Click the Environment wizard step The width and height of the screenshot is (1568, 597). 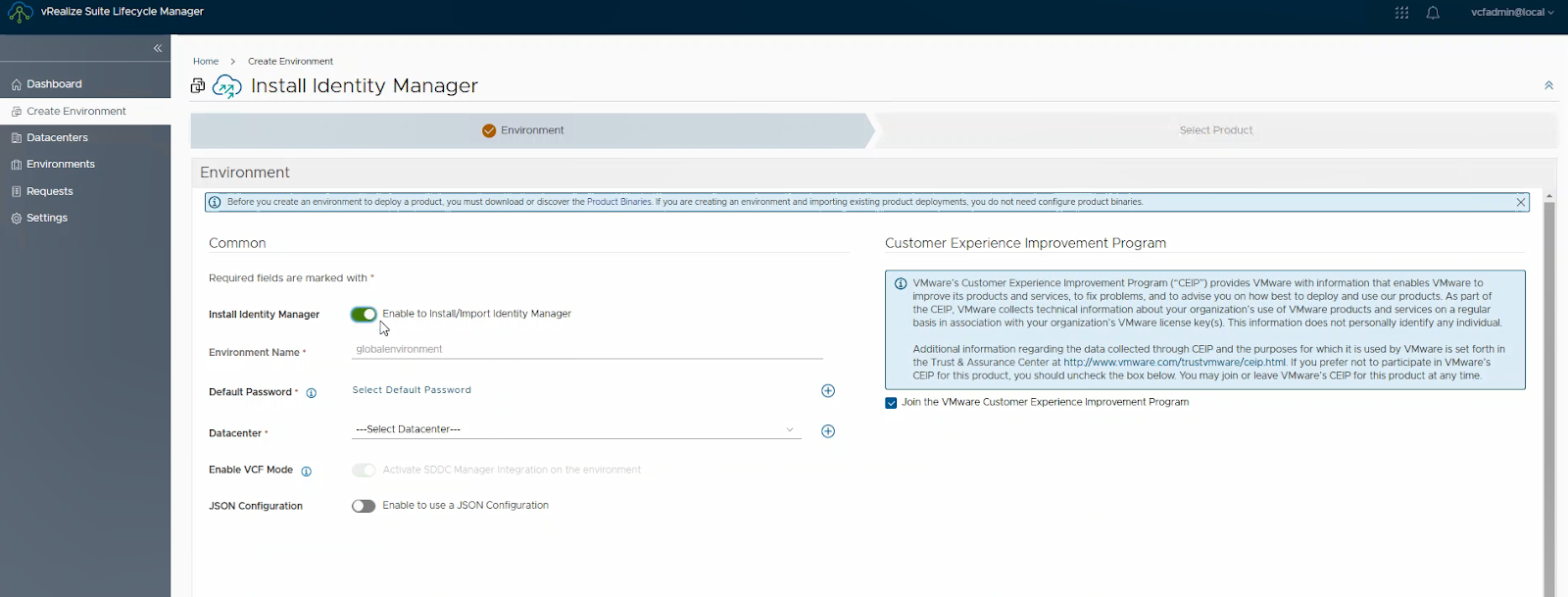(530, 130)
